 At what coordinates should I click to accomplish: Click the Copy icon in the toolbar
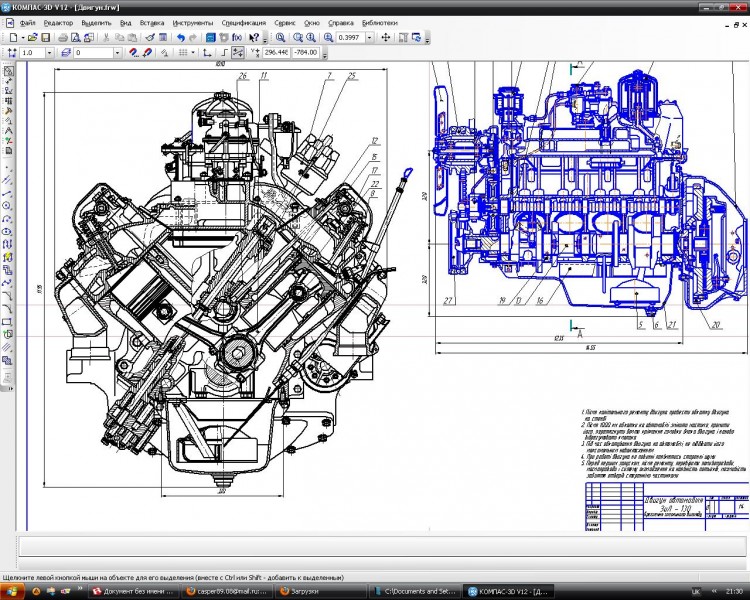point(120,37)
